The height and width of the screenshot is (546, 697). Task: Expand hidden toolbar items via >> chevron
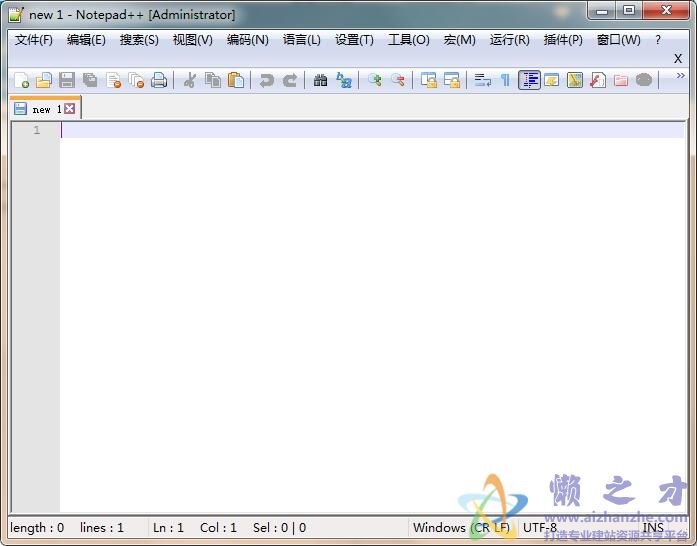(680, 76)
